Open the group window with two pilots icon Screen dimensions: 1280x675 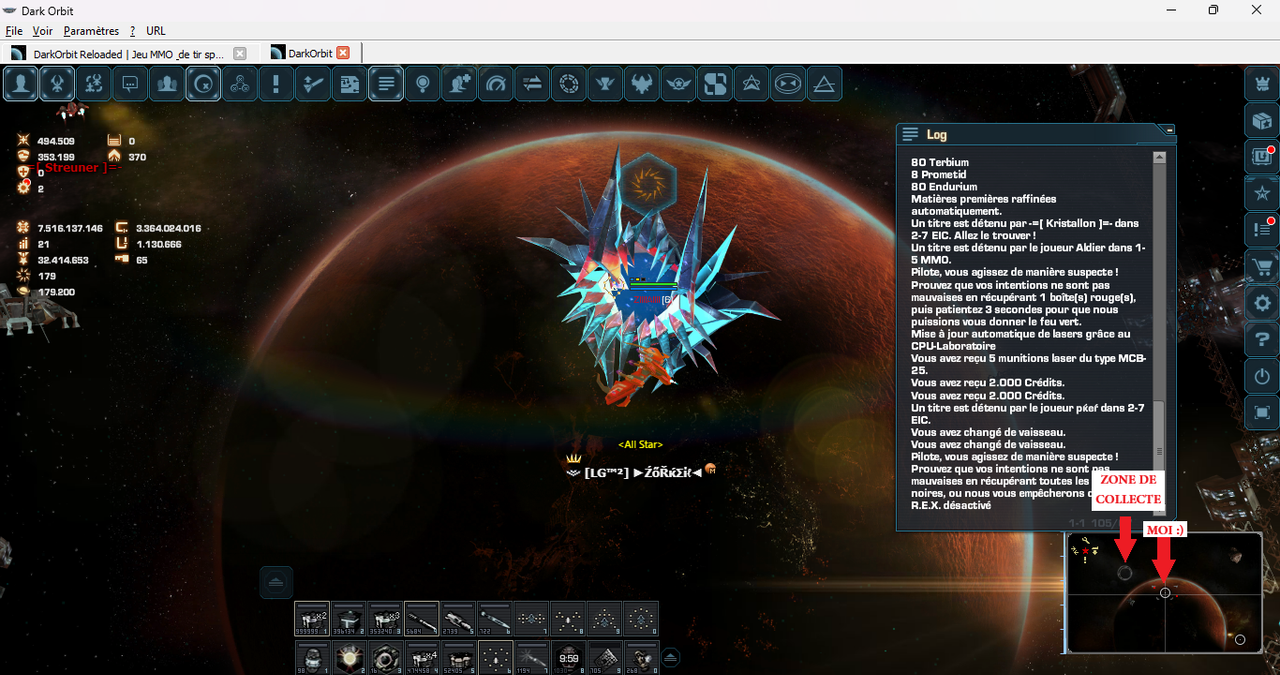(x=166, y=84)
